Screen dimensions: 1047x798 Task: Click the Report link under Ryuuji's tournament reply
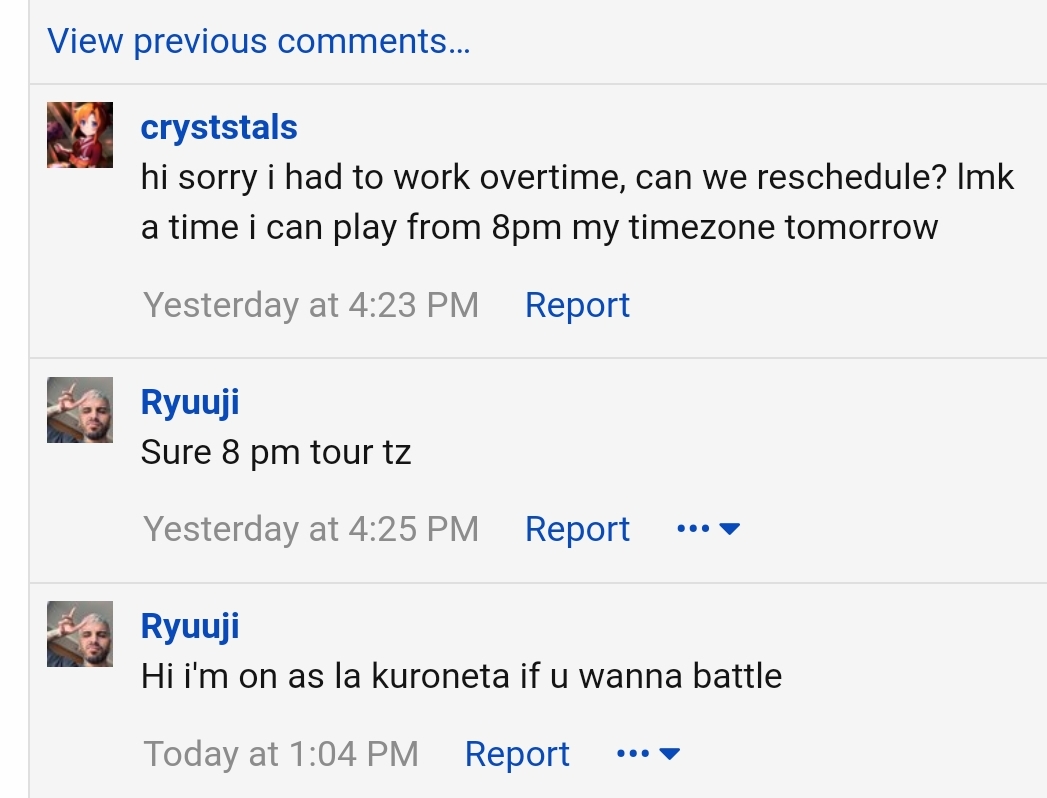click(x=577, y=528)
